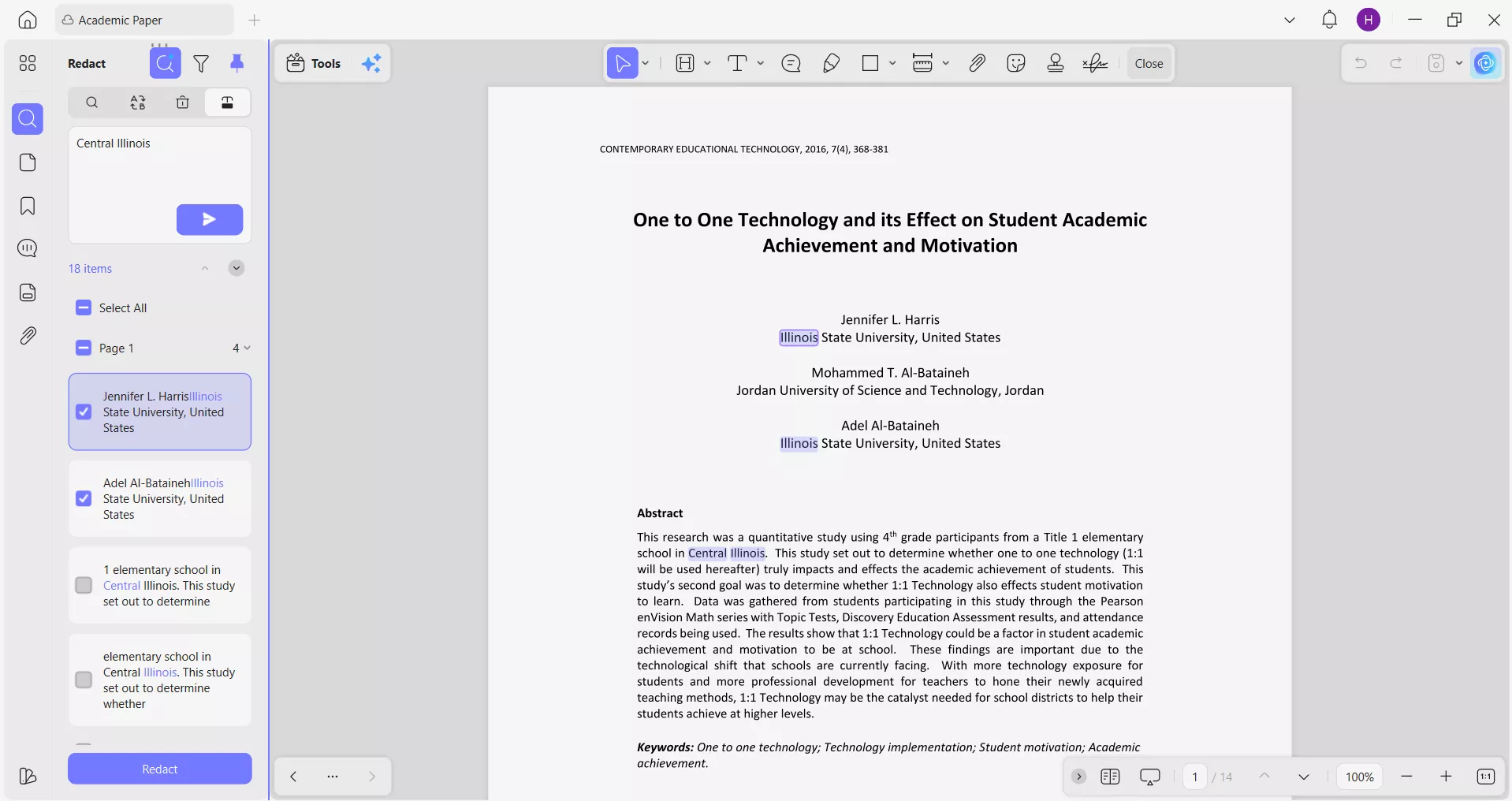The height and width of the screenshot is (801, 1512).
Task: Switch to find and replace mode
Action: pyautogui.click(x=138, y=102)
